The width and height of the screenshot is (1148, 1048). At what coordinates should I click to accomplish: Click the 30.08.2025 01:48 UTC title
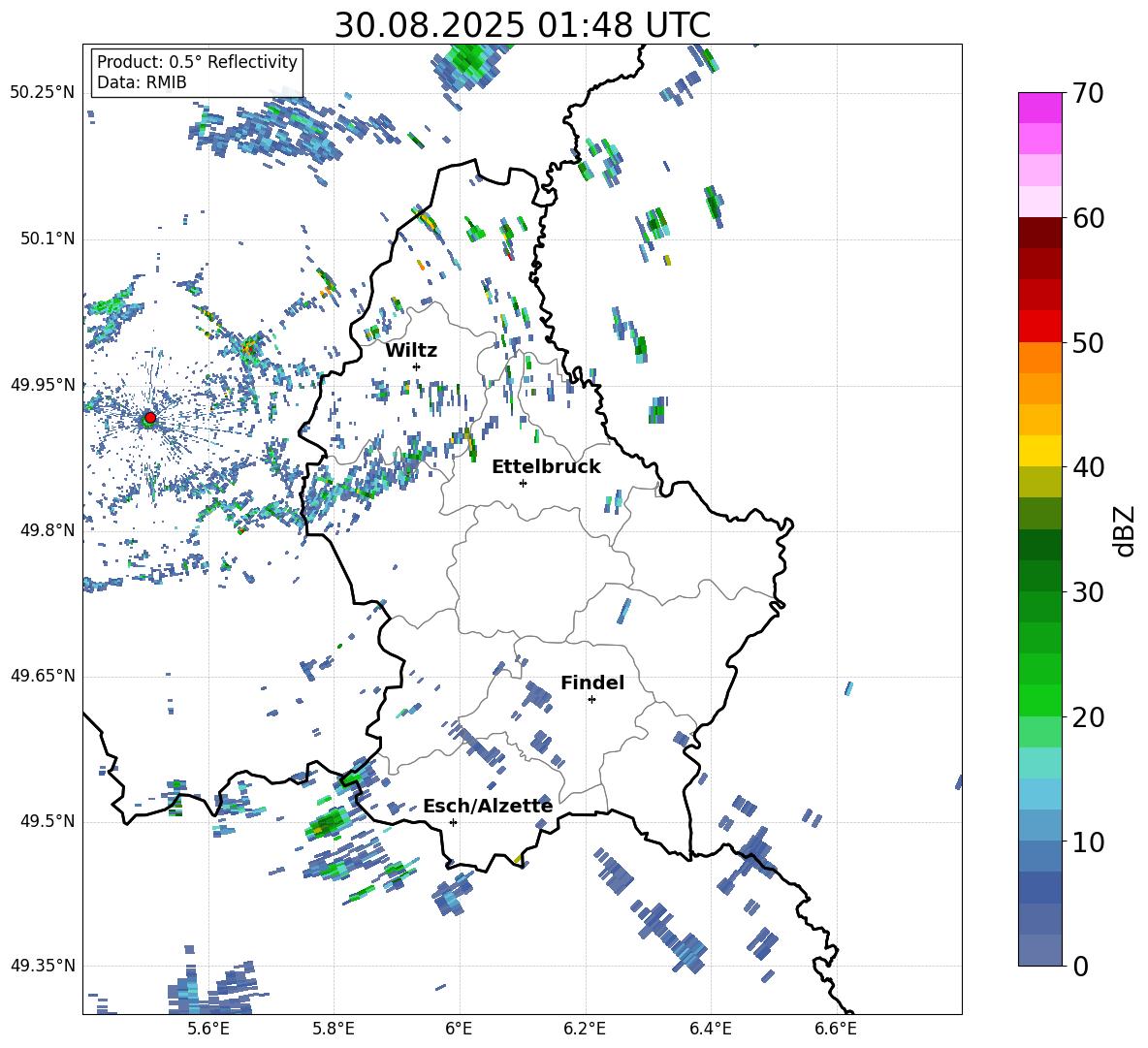click(x=522, y=25)
